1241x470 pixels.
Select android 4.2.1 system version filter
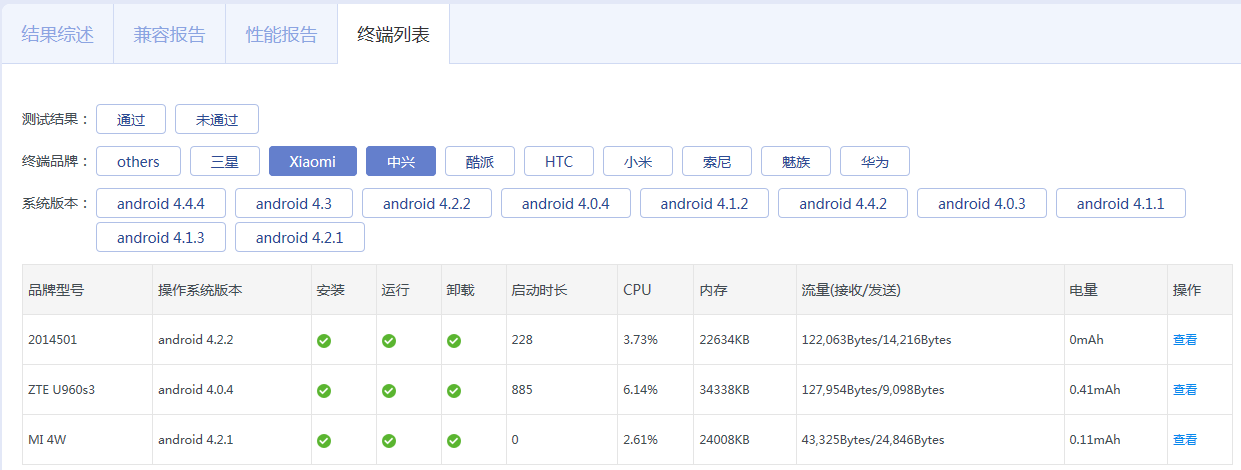click(x=300, y=237)
